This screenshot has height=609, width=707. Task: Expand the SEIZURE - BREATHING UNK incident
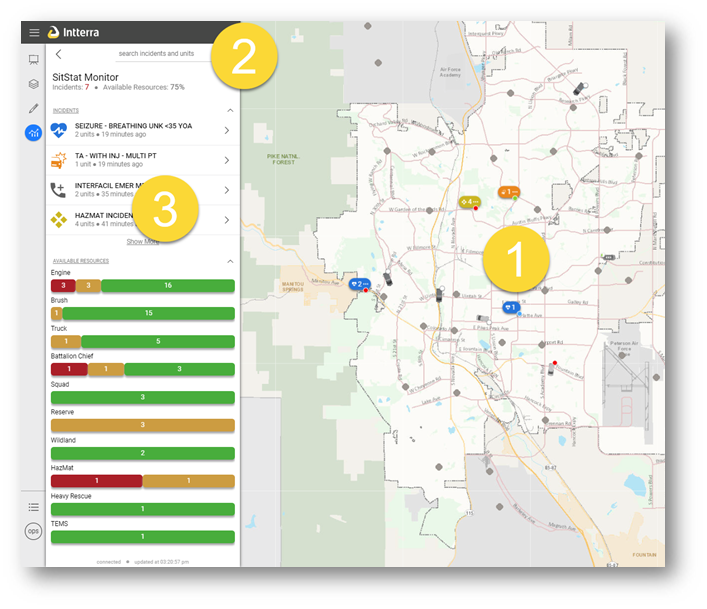point(227,130)
